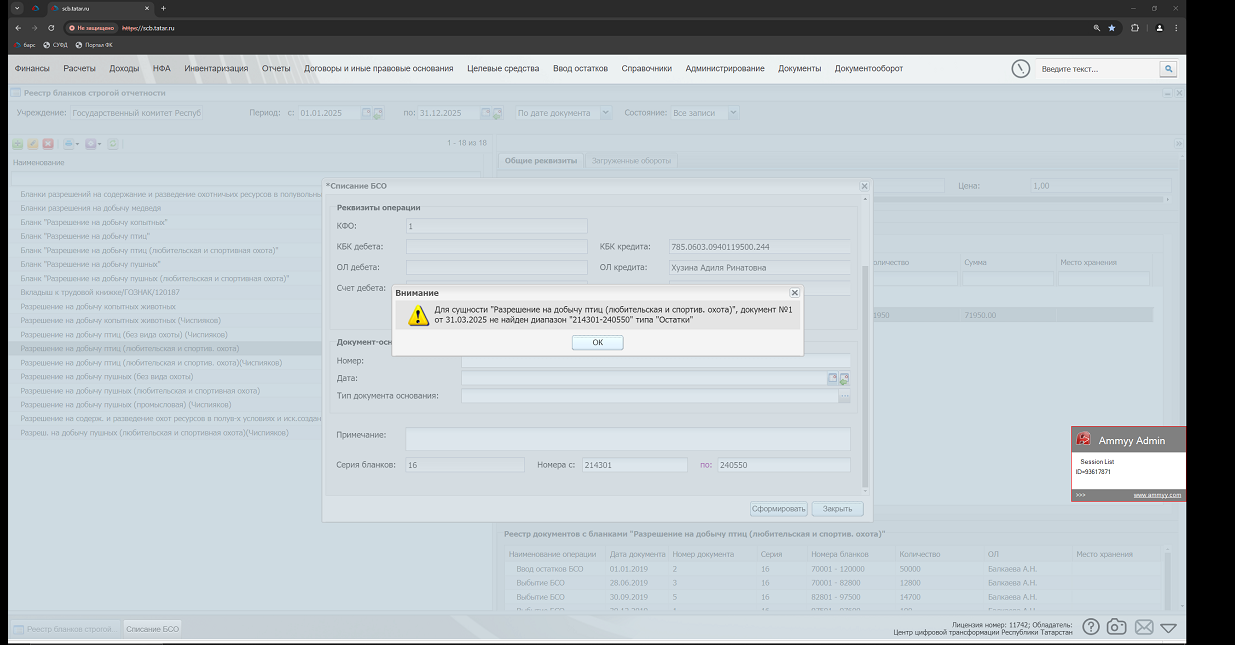Click the www.ammyy.com link in Ammyy Admin
1235x645 pixels.
pyautogui.click(x=1157, y=495)
